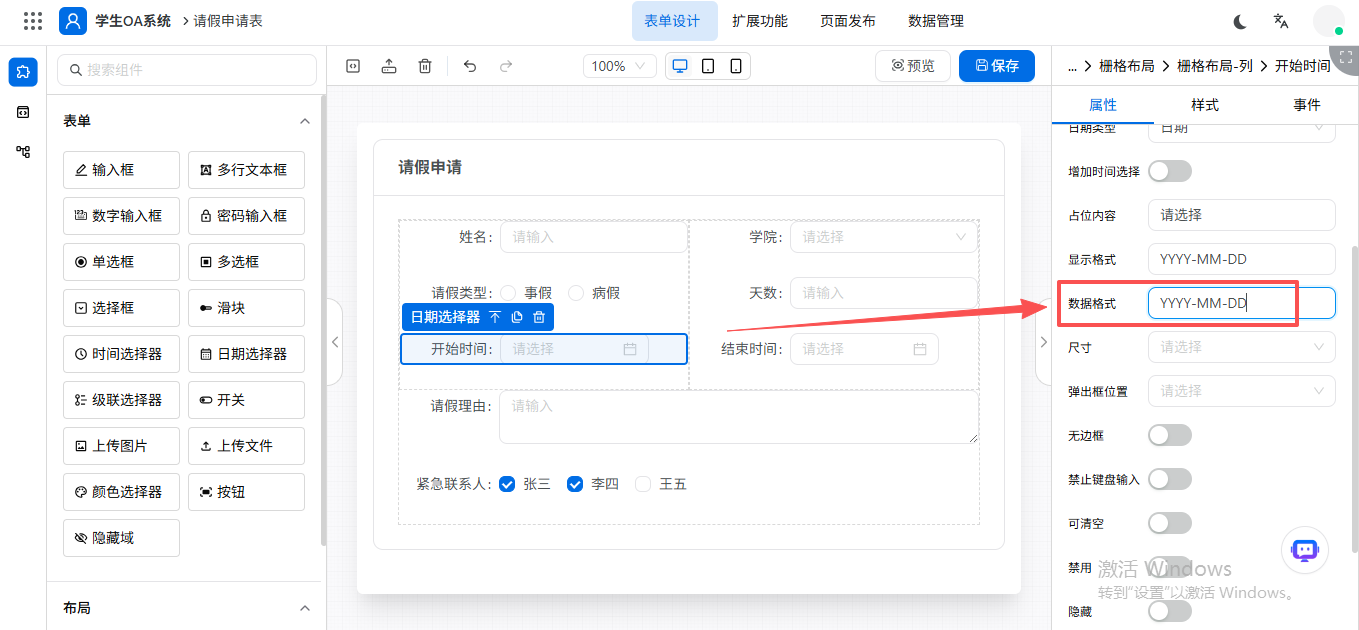This screenshot has height=630, width=1359.
Task: Add the 上传图片 component
Action: [x=121, y=446]
